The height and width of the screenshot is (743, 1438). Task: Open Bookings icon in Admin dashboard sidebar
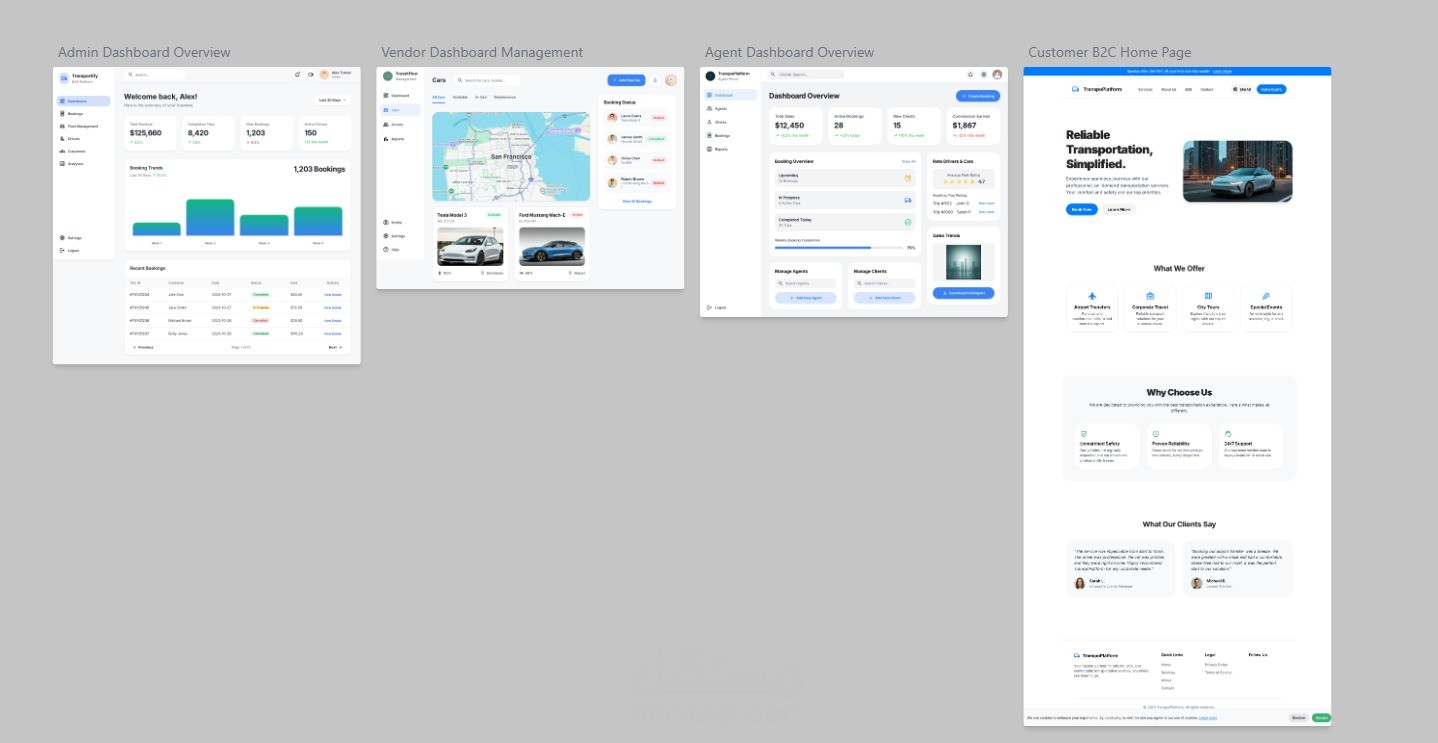click(x=62, y=114)
